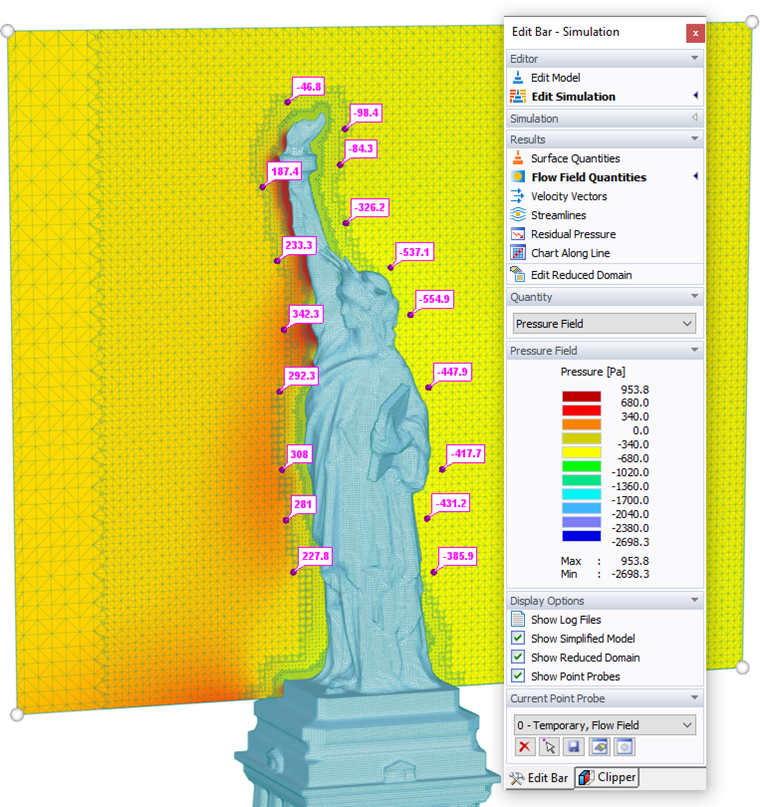Collapse the Editor section
Viewport: 760px width, 807px height.
tap(694, 58)
